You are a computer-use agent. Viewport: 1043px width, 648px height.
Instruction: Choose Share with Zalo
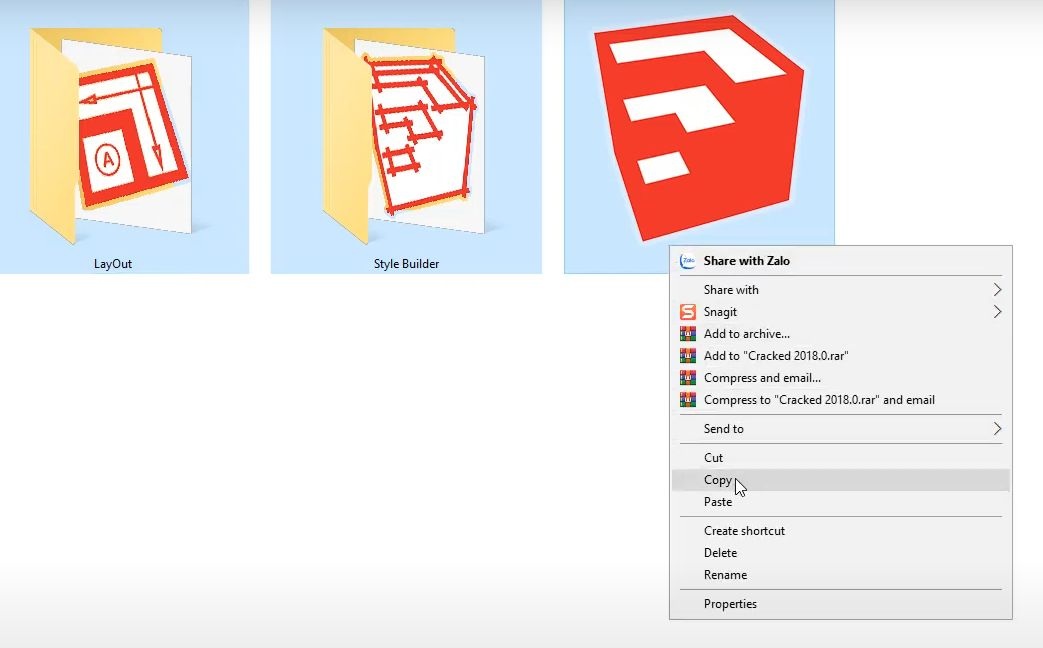(841, 261)
